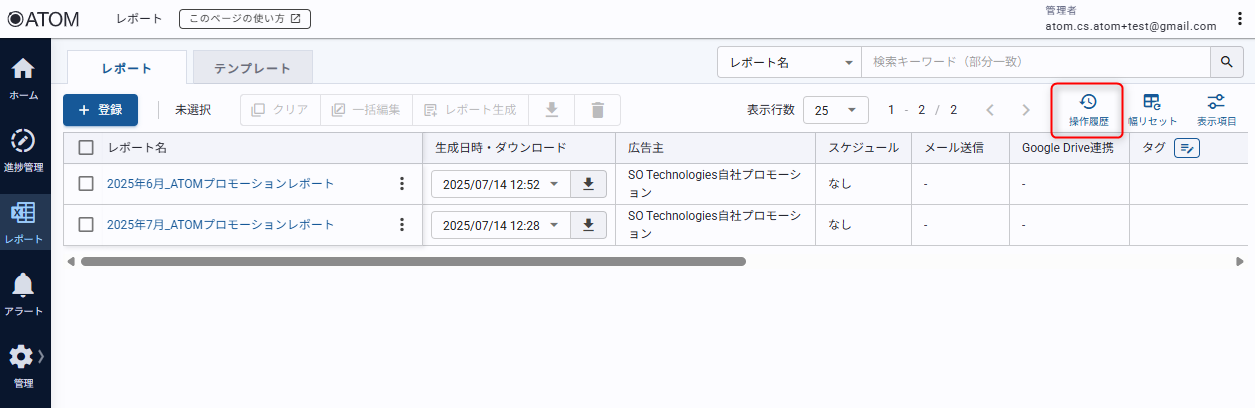Screen dimensions: 1255x408
Task: Open 進捗管理 from the sidebar
Action: [24, 150]
